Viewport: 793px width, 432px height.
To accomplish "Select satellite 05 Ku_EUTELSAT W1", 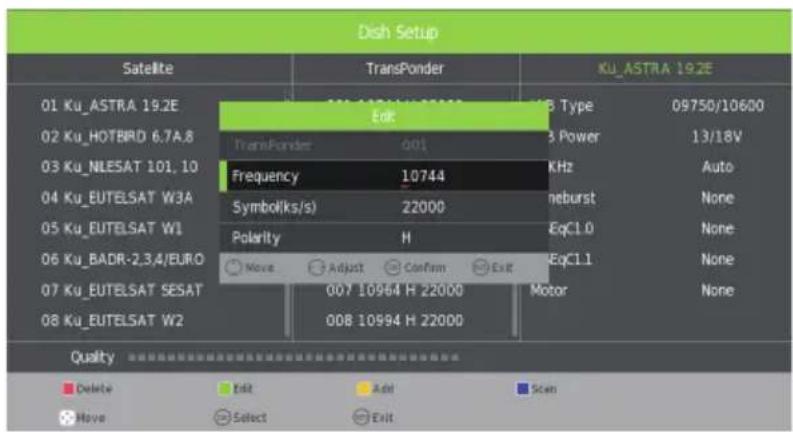I will (112, 229).
